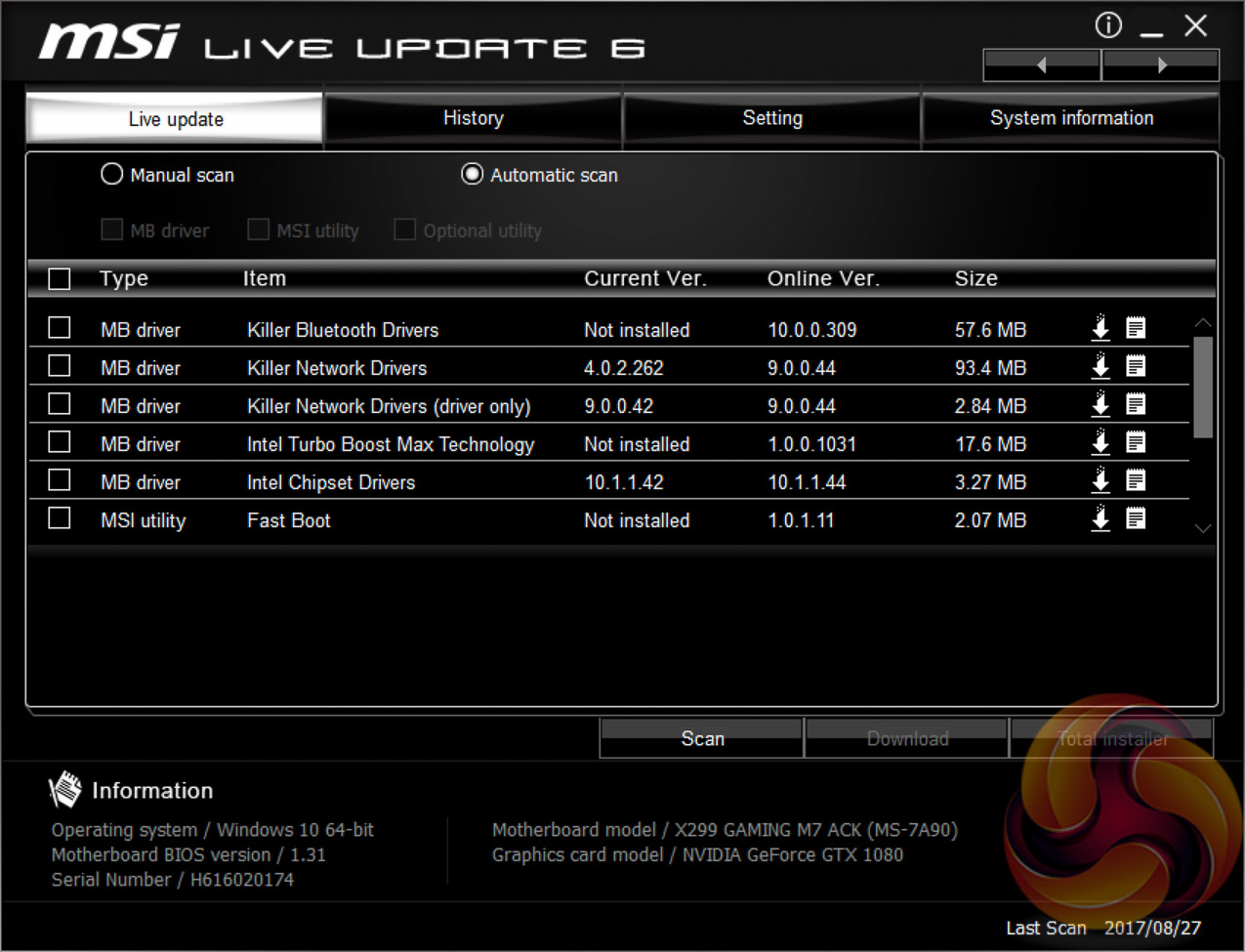Click the Size column header
This screenshot has width=1245, height=952.
point(976,279)
